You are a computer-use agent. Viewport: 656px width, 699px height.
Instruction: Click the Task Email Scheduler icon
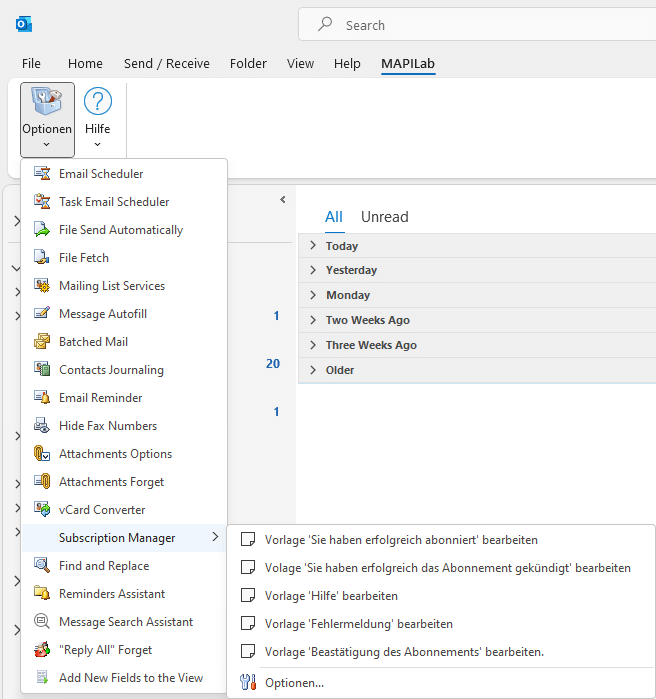(x=42, y=201)
